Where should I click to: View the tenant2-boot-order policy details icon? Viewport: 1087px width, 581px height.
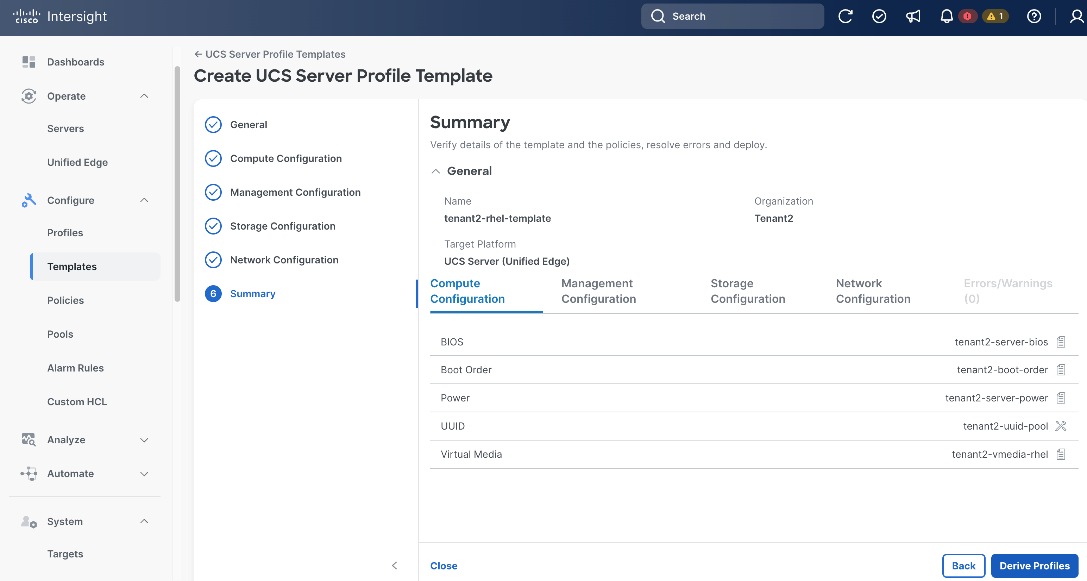click(x=1061, y=370)
